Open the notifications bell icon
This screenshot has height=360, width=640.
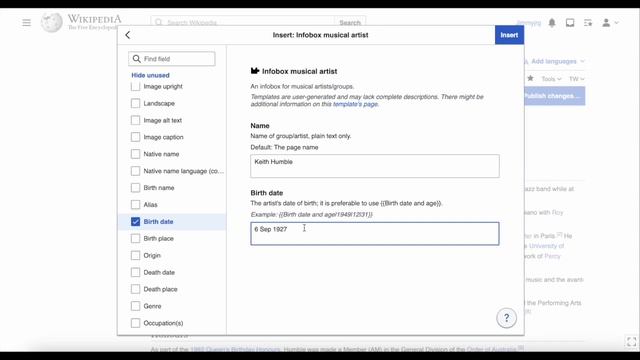click(552, 23)
